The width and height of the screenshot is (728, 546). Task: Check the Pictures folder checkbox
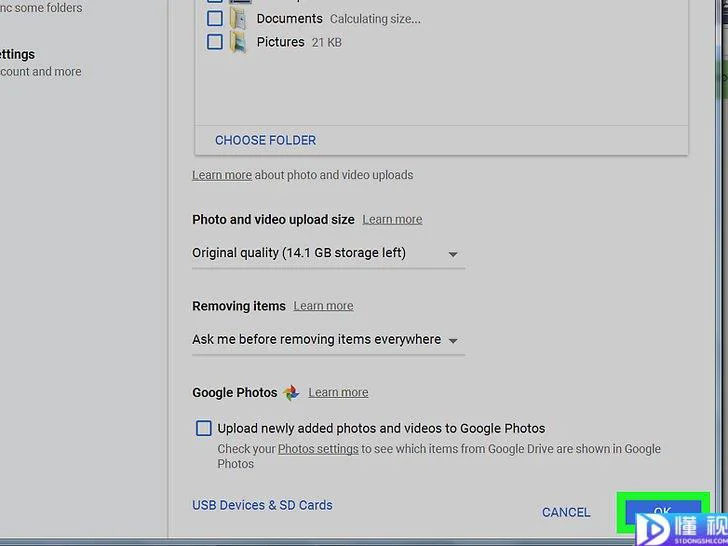coord(214,42)
